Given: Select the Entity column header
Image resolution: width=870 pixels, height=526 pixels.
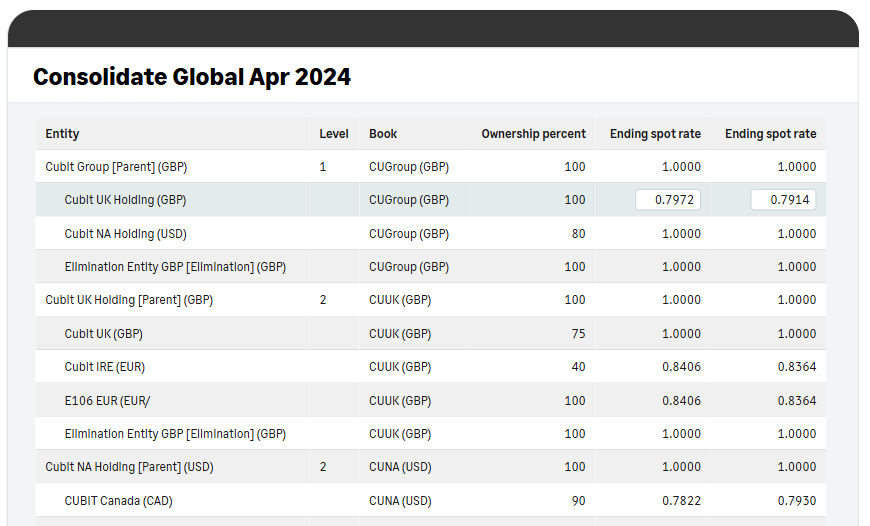Looking at the screenshot, I should click(62, 134).
